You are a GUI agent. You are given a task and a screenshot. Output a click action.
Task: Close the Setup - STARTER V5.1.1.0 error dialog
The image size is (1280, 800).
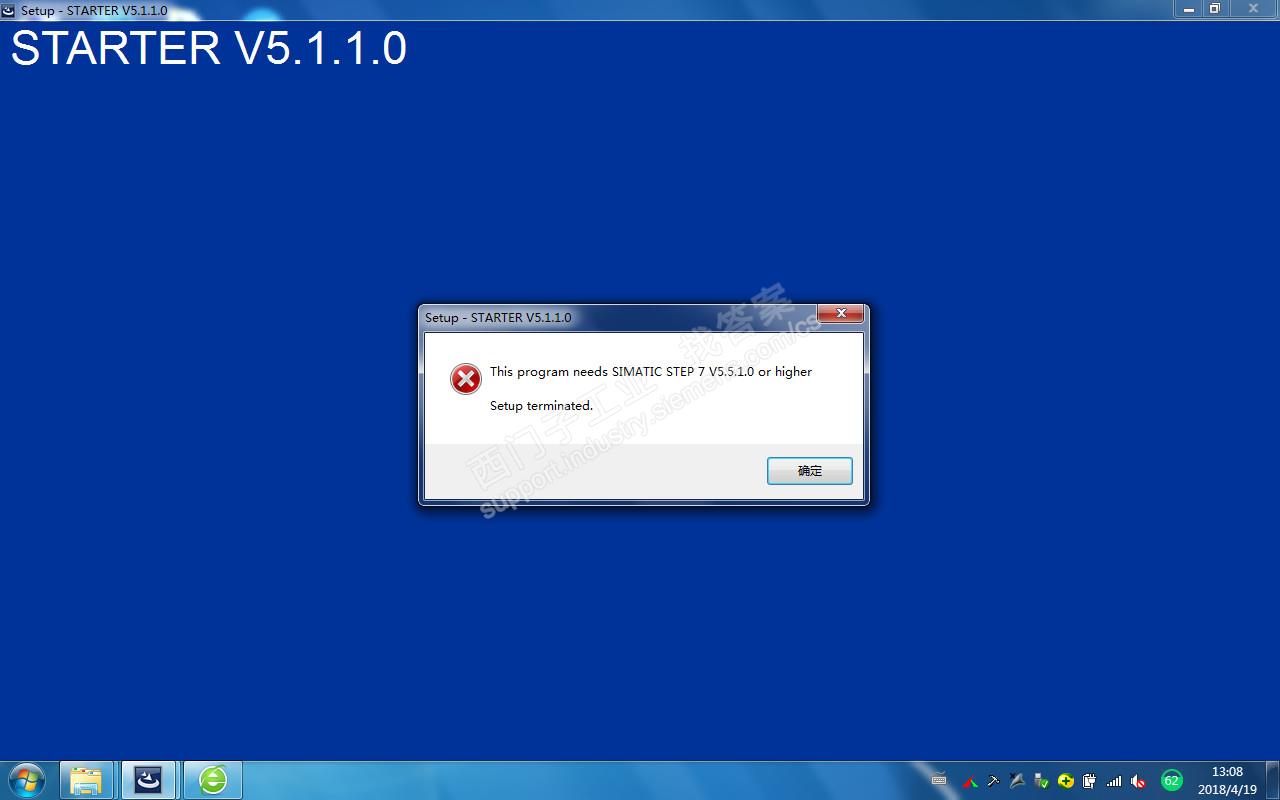tap(841, 314)
